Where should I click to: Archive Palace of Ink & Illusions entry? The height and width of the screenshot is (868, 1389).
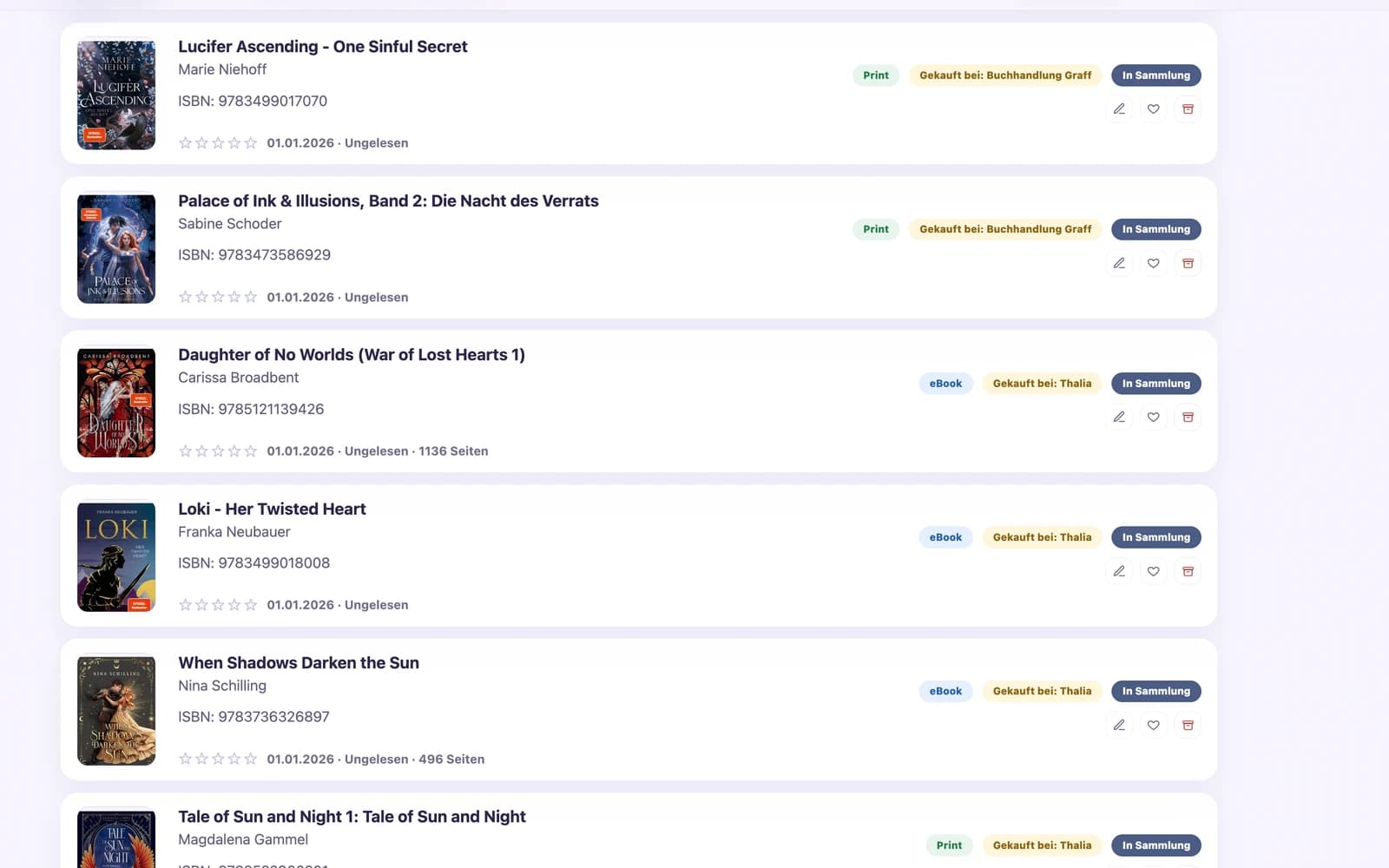point(1188,263)
